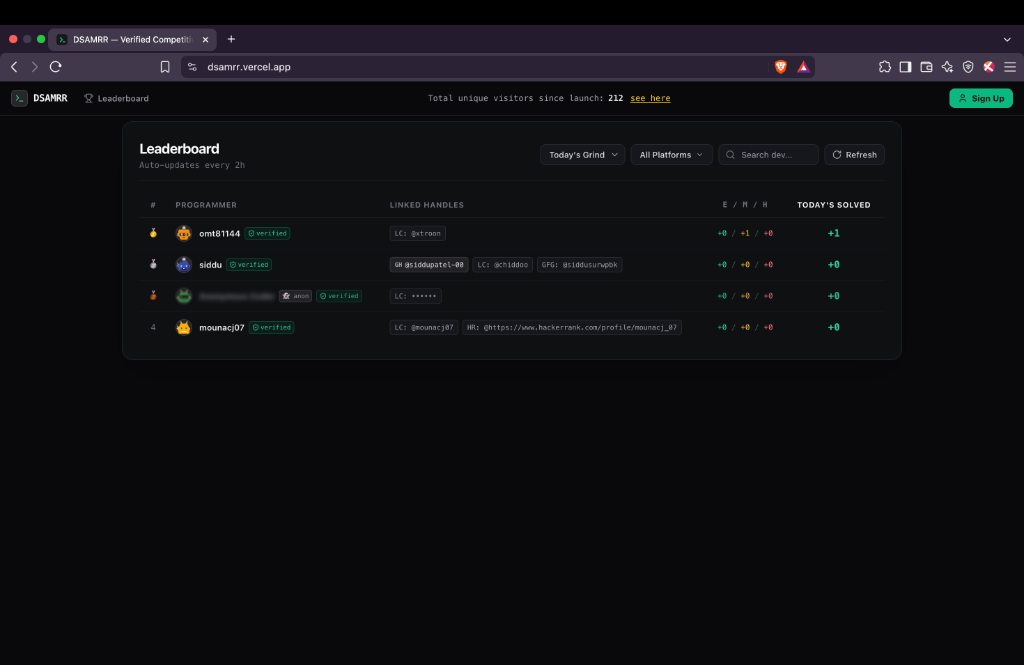
Task: Click the GFG: @siddusurwpbk handle chip
Action: pos(579,265)
